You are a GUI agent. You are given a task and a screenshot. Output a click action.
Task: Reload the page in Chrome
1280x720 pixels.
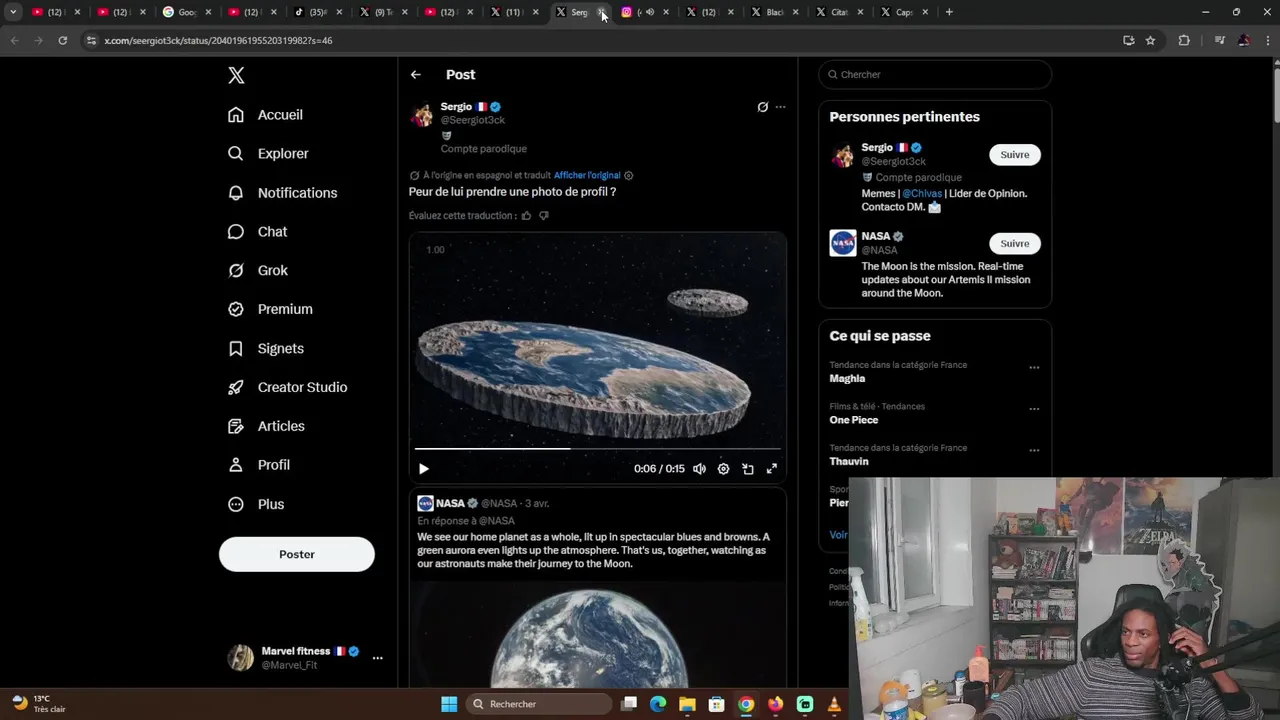point(62,41)
